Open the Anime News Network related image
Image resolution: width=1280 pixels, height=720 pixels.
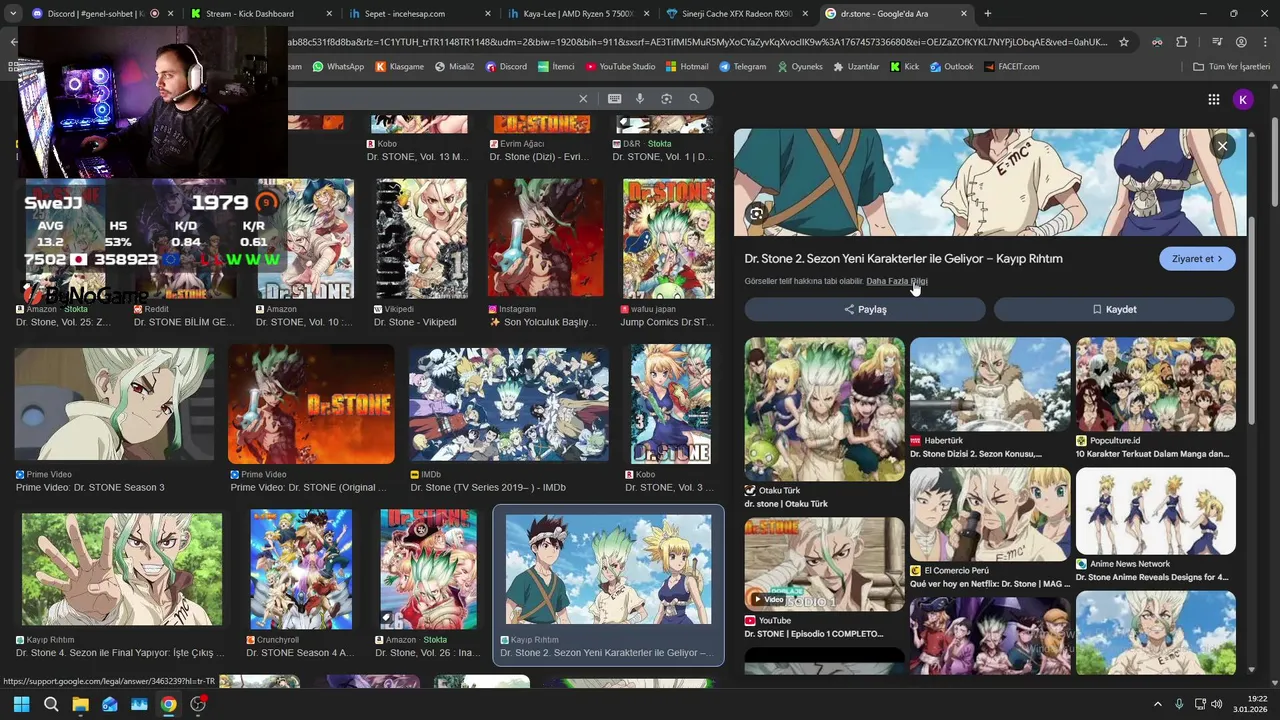pos(1155,511)
